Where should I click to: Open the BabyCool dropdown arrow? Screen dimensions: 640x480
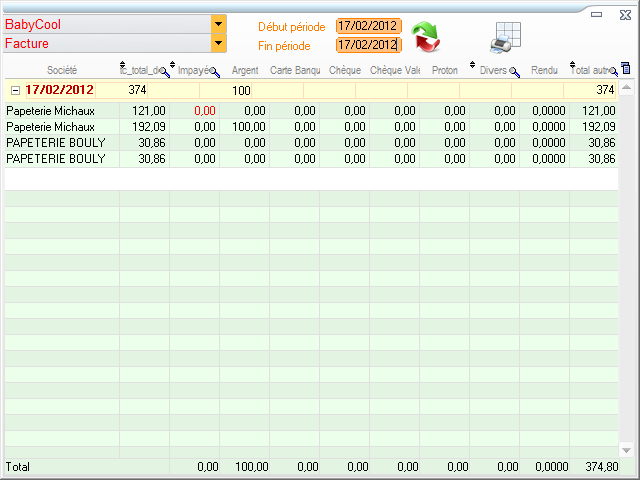pos(219,23)
